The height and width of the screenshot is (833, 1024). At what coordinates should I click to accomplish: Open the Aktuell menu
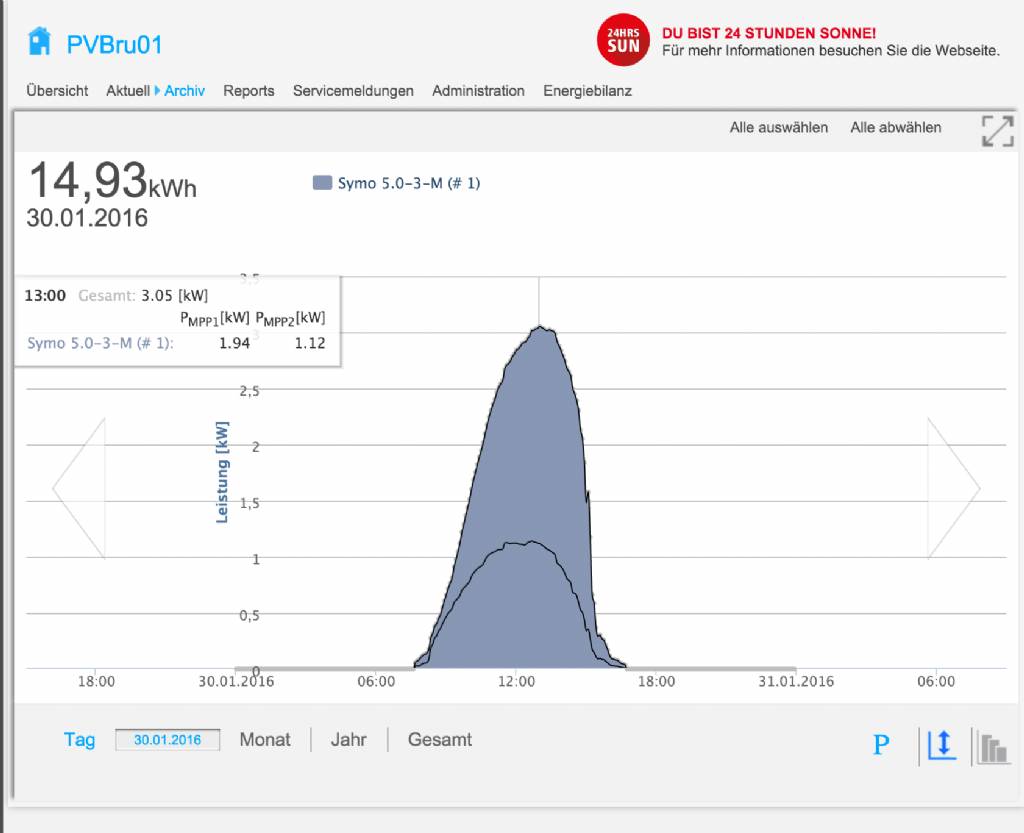click(x=128, y=91)
